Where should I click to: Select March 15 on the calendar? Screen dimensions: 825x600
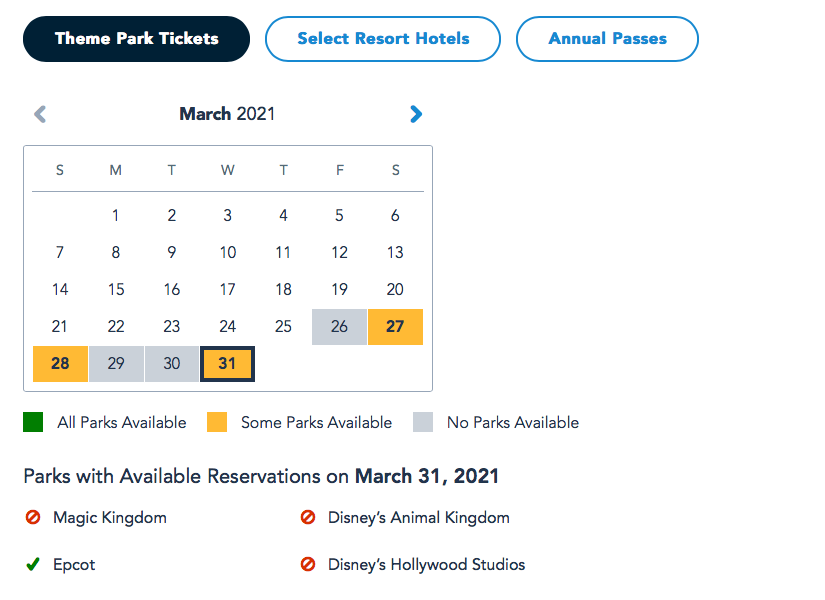click(x=116, y=289)
